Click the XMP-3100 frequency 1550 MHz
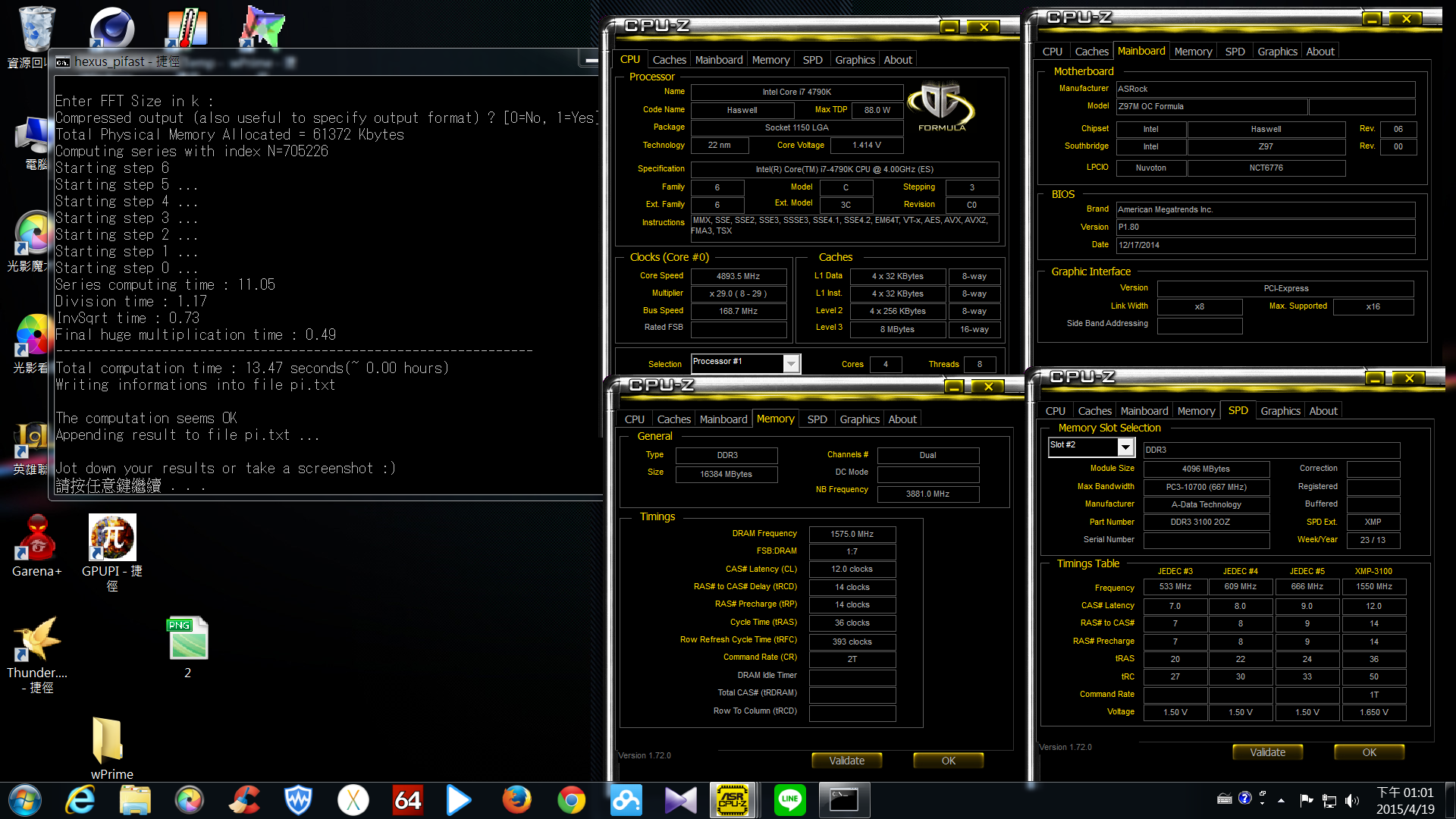1456x819 pixels. [x=1373, y=586]
